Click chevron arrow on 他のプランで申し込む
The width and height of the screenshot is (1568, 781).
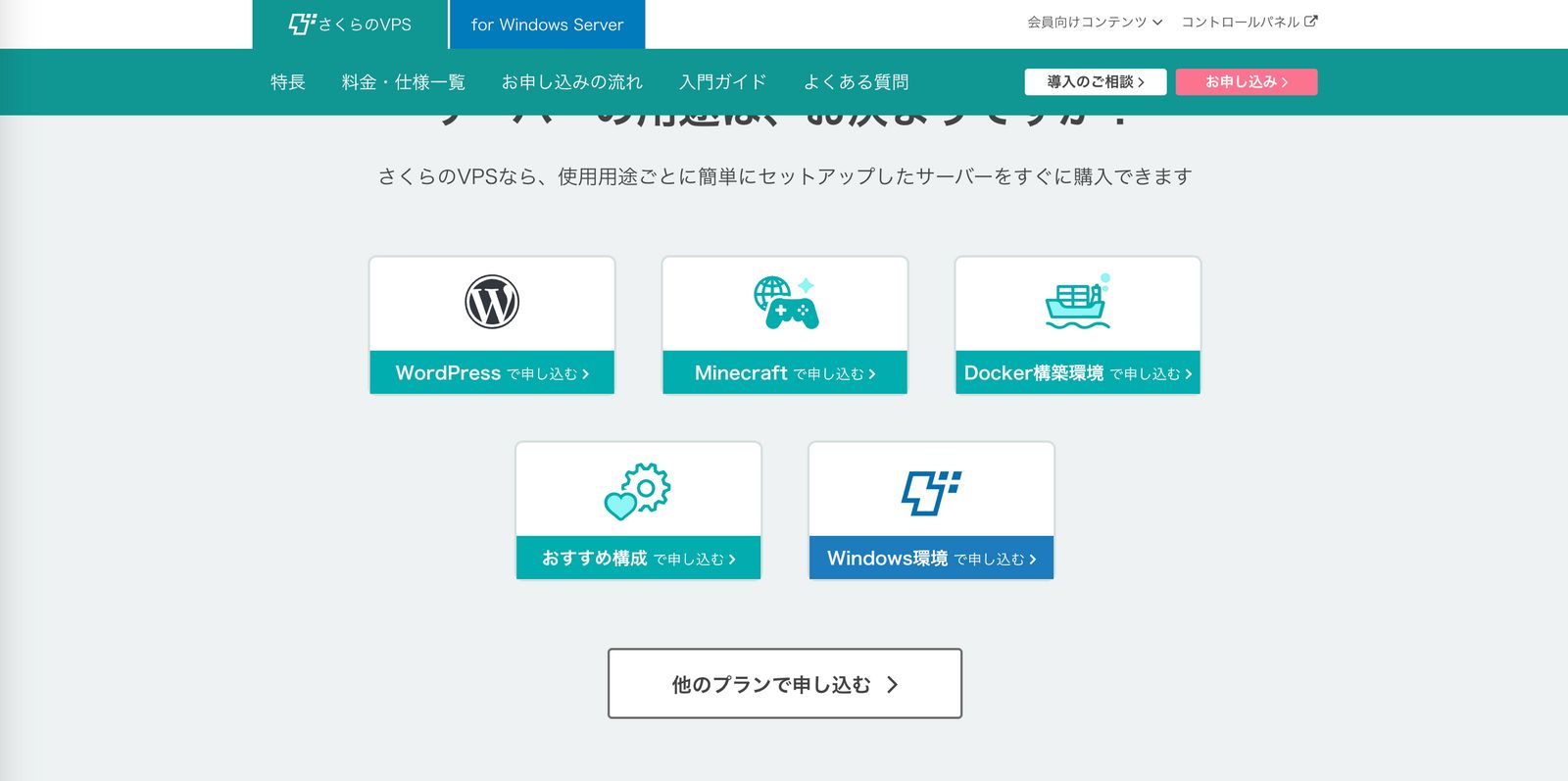tap(892, 684)
